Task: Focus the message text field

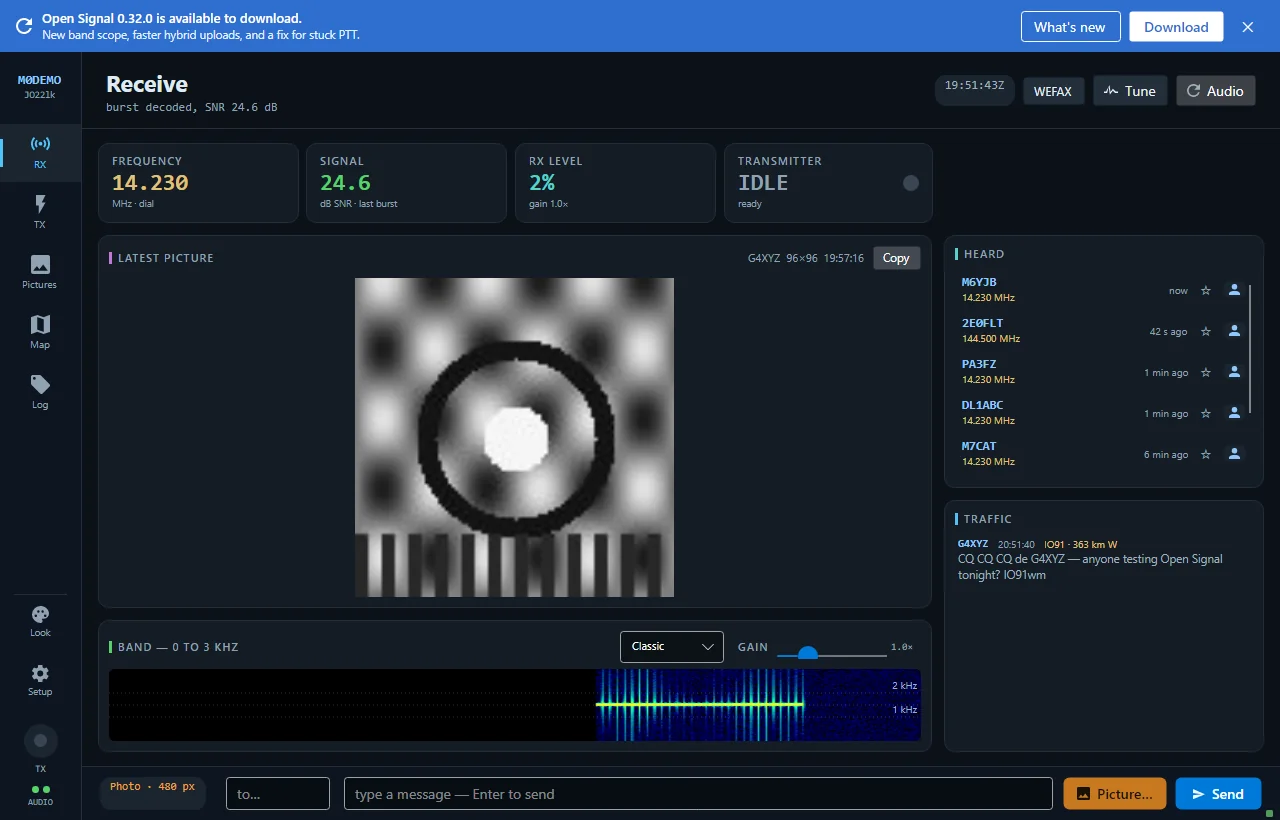Action: coord(698,794)
